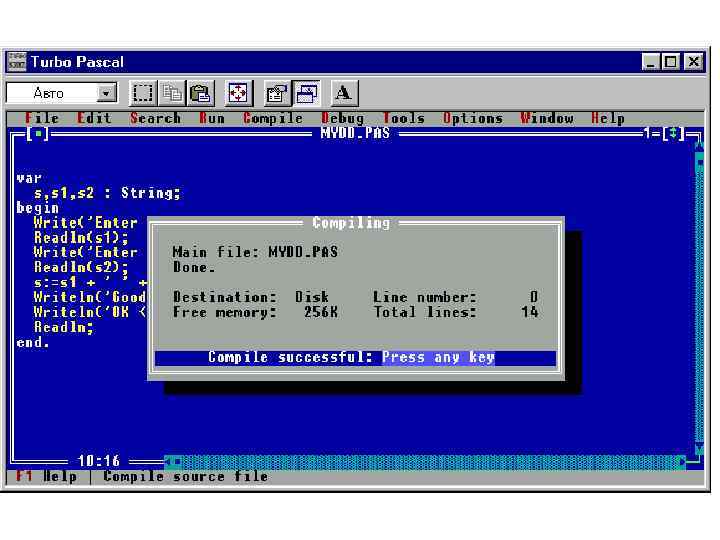This screenshot has width=720, height=540.
Task: Open the Debug menu
Action: [x=343, y=118]
